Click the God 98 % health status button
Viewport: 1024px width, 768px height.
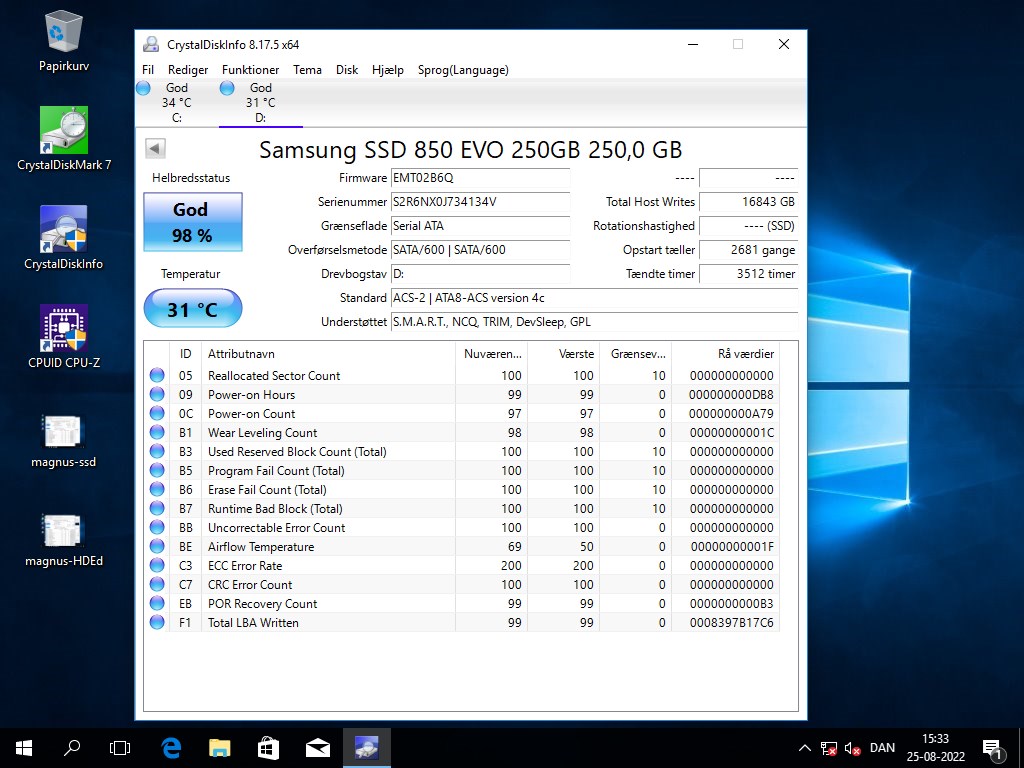coord(192,222)
